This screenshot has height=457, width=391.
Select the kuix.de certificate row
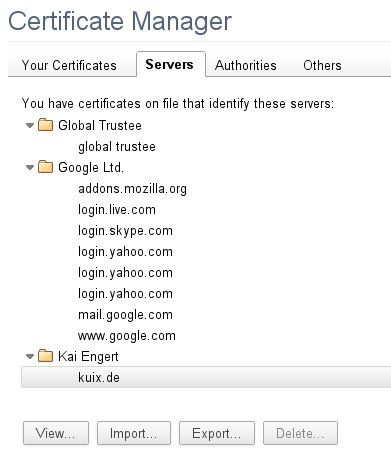[x=206, y=377]
